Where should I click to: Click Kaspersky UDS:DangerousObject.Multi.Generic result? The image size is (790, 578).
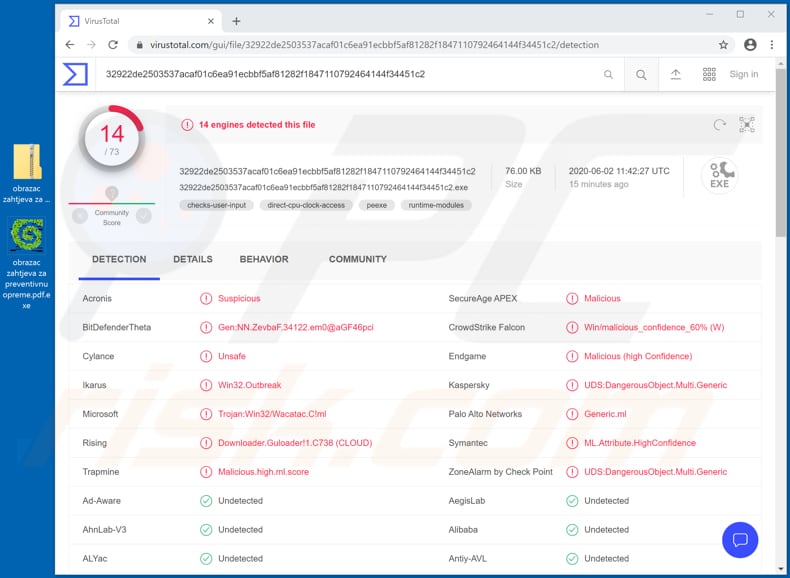coord(655,386)
